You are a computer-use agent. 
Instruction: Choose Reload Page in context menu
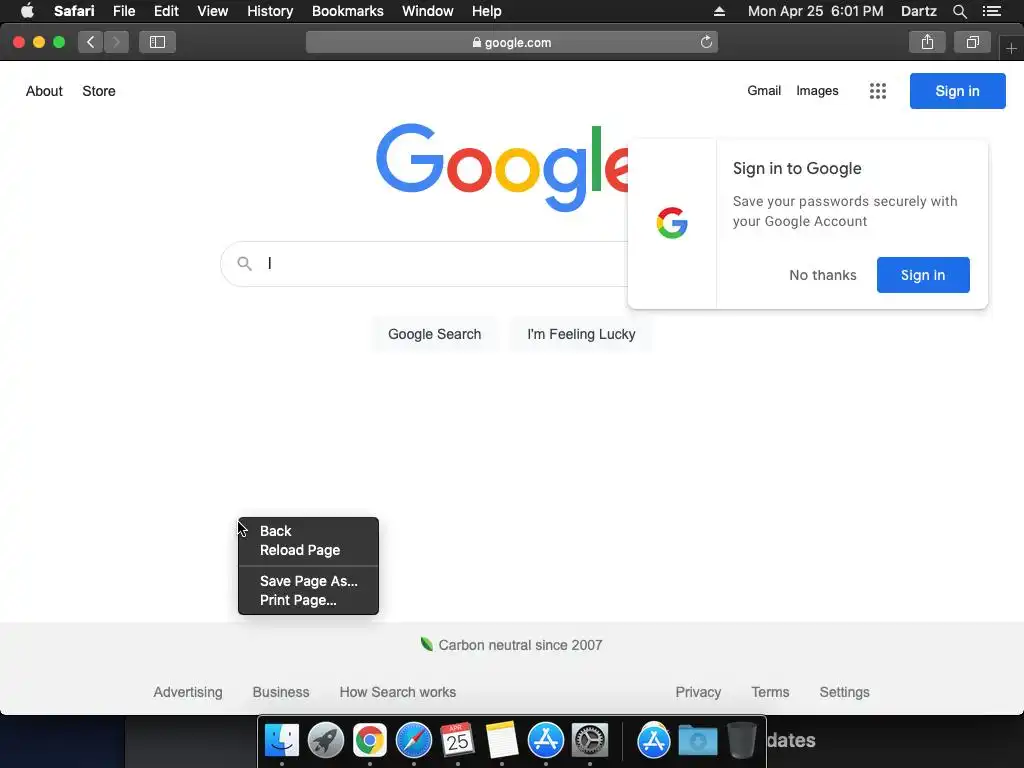point(308,550)
